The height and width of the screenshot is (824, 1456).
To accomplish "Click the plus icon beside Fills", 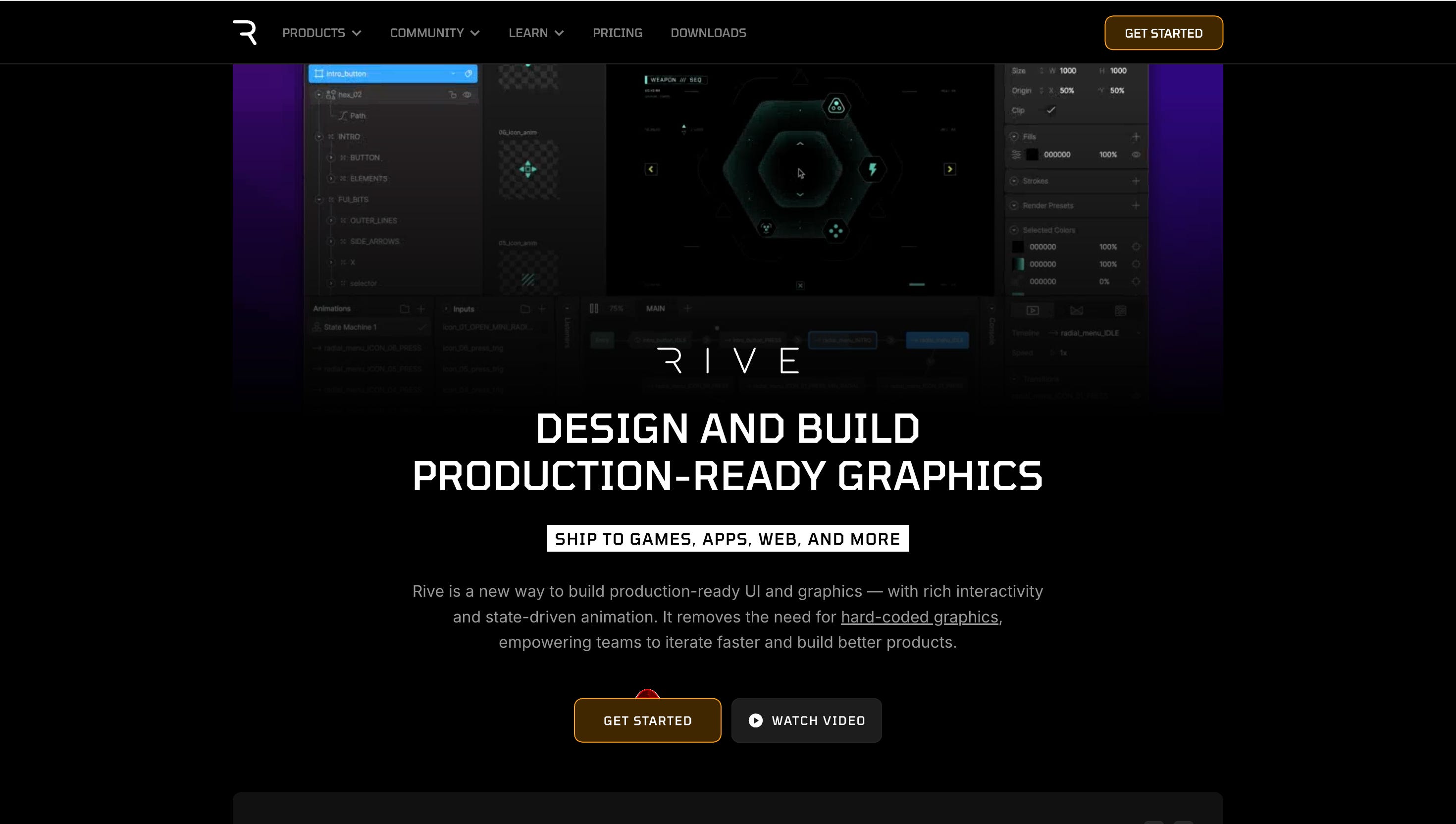I will (1135, 137).
